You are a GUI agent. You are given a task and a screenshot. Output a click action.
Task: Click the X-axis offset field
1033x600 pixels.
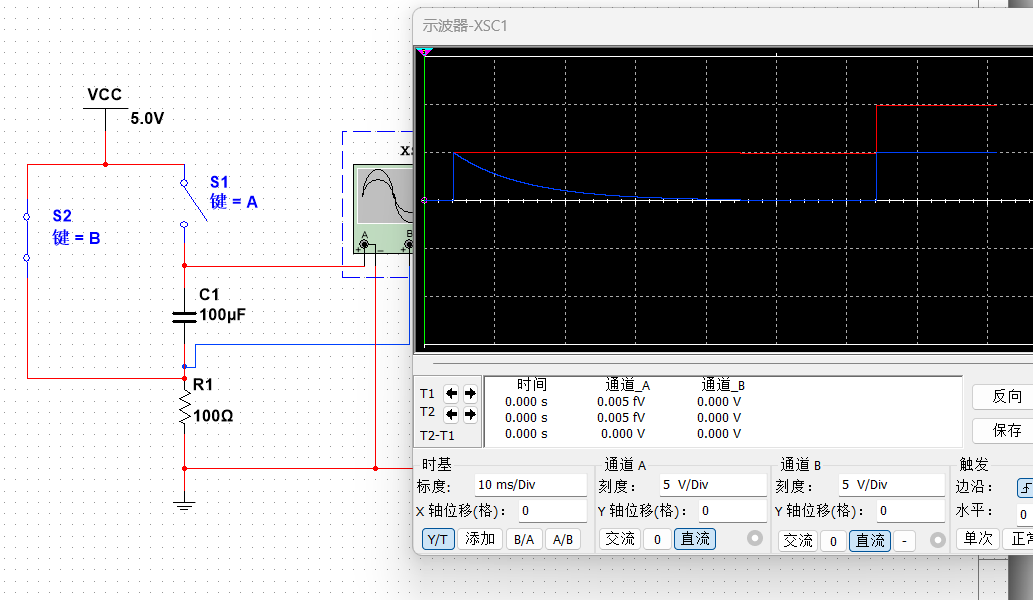point(552,510)
